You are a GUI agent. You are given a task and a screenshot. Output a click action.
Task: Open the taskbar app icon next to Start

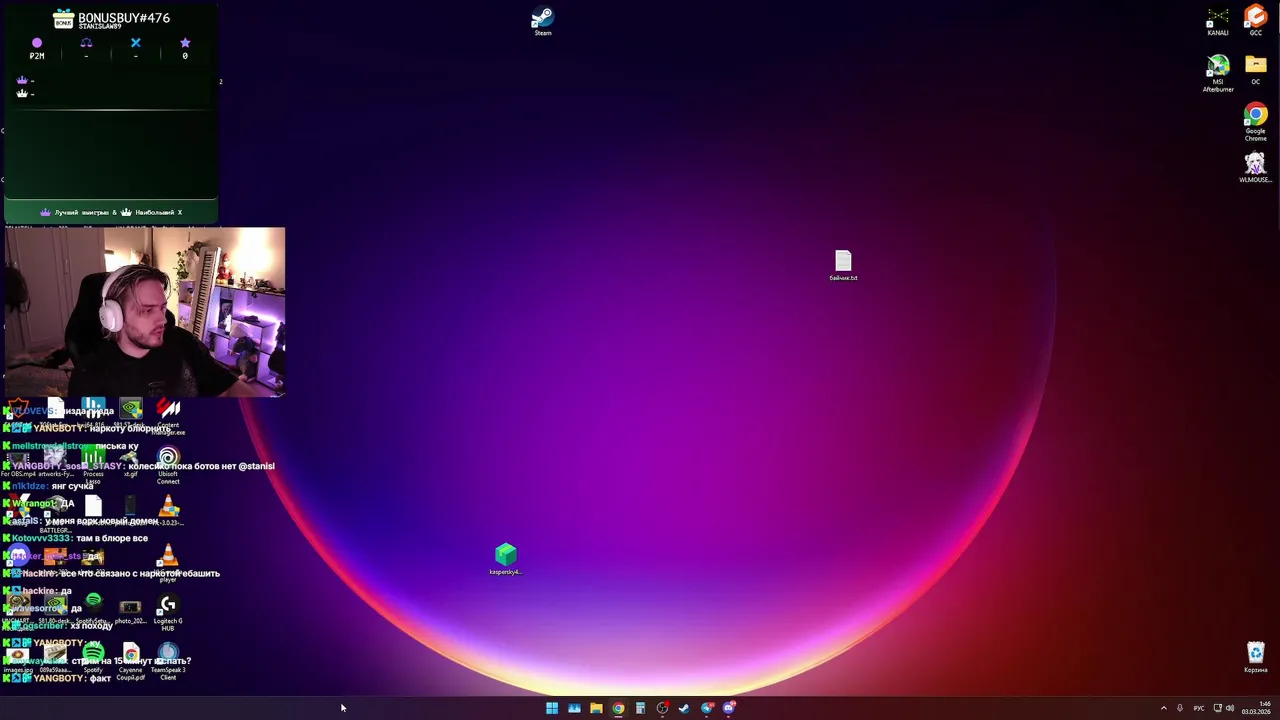pyautogui.click(x=574, y=708)
